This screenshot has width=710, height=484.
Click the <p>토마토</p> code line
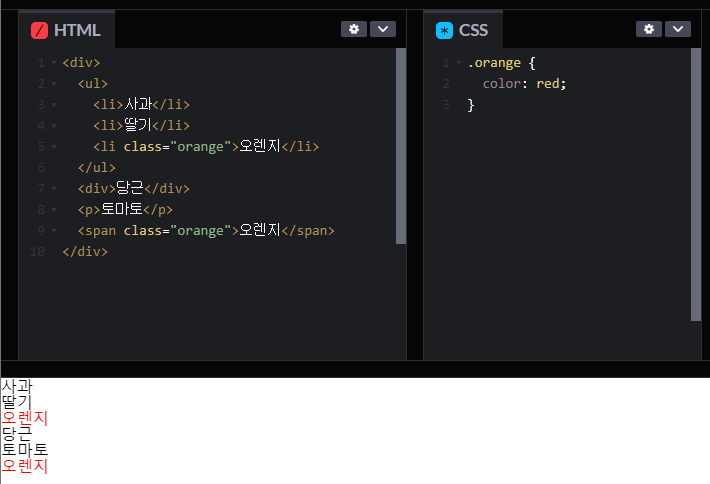125,209
